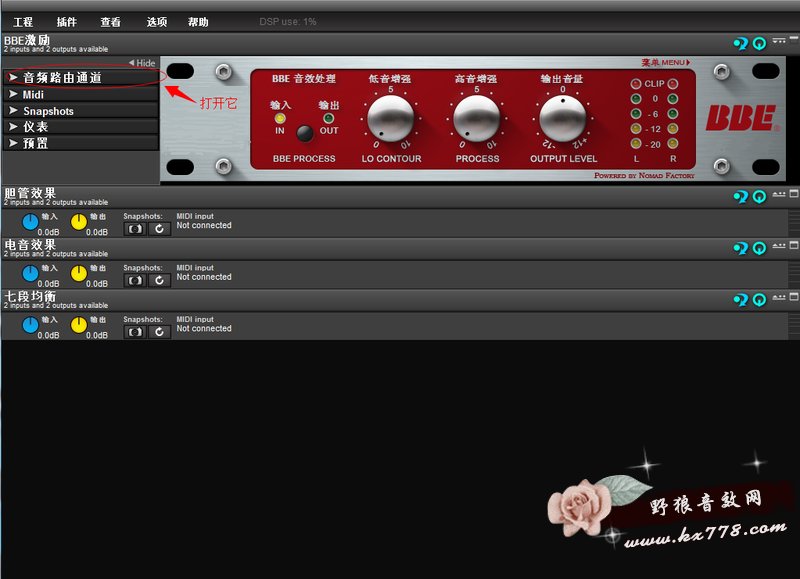Expand the 预置 section
The image size is (800, 579).
(x=81, y=143)
